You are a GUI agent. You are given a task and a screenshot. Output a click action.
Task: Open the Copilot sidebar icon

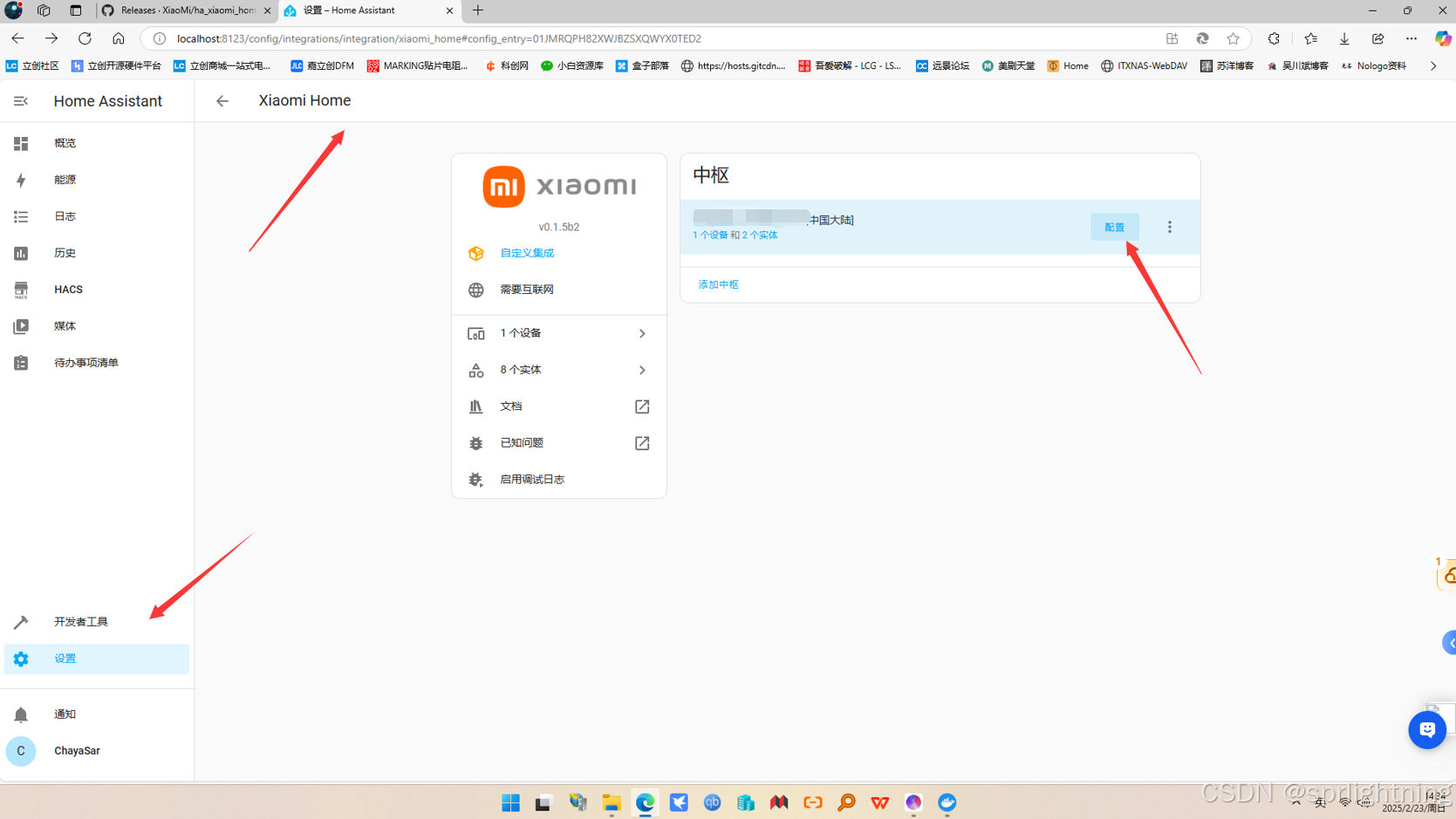tap(1443, 38)
